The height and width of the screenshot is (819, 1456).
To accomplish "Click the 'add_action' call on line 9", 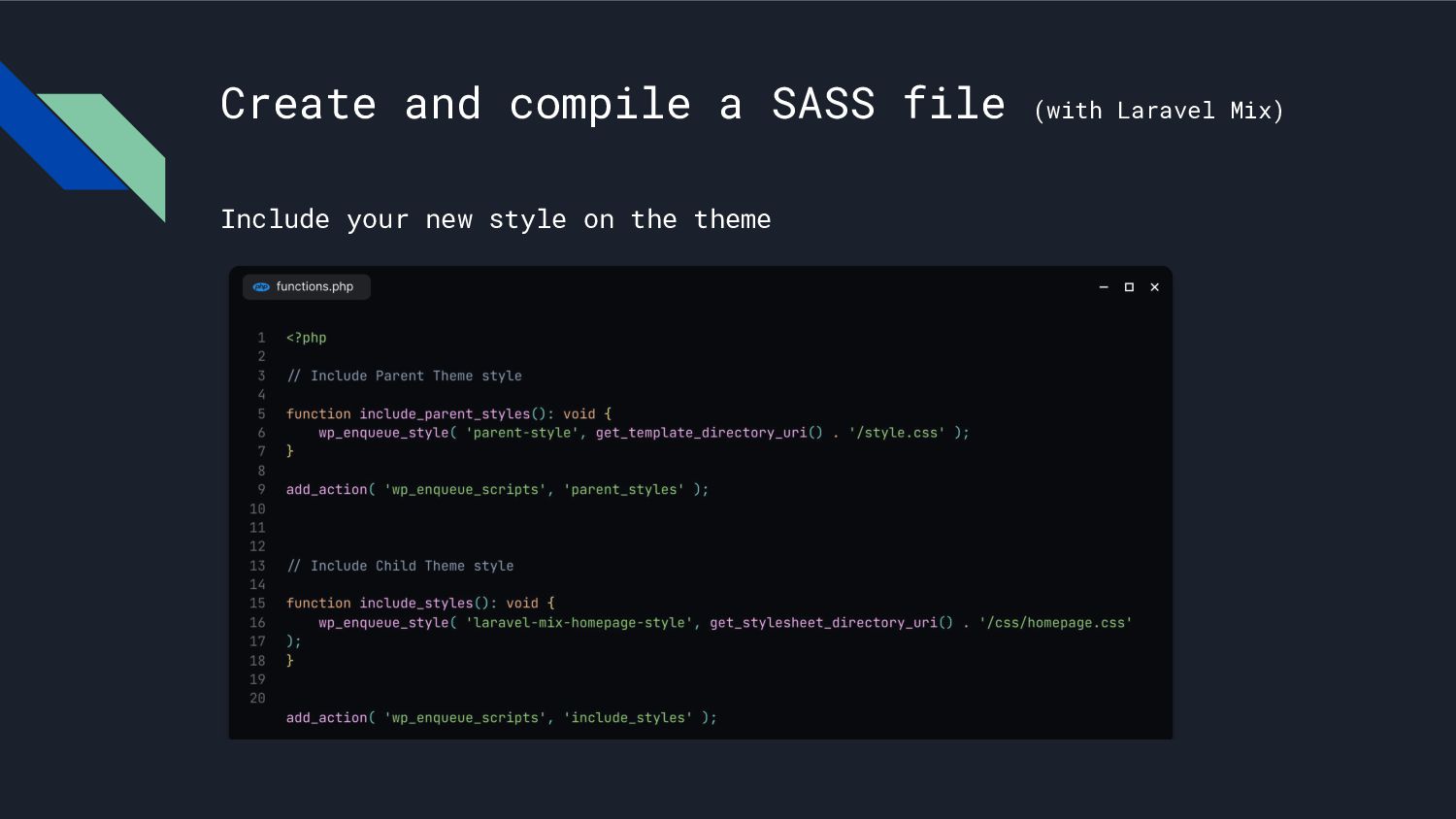I will coord(327,490).
